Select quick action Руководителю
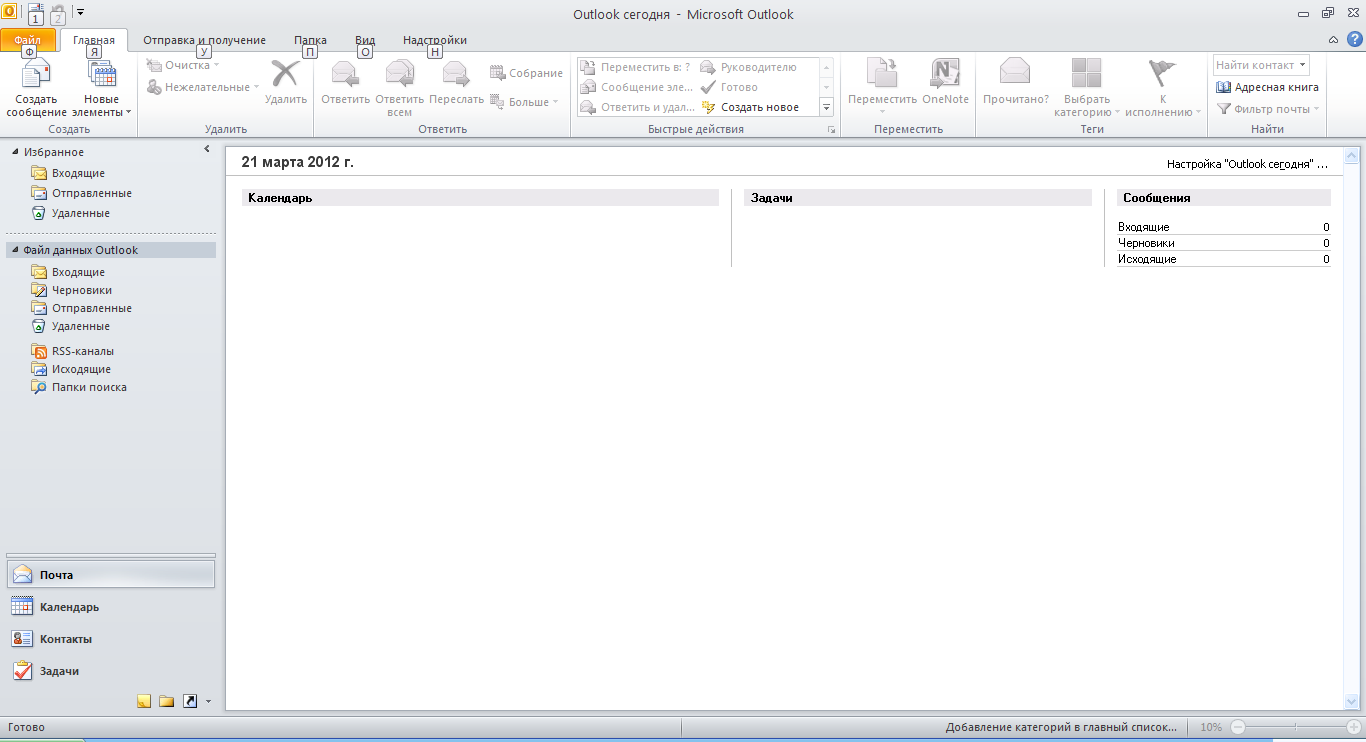Viewport: 1366px width, 742px height. [x=748, y=67]
